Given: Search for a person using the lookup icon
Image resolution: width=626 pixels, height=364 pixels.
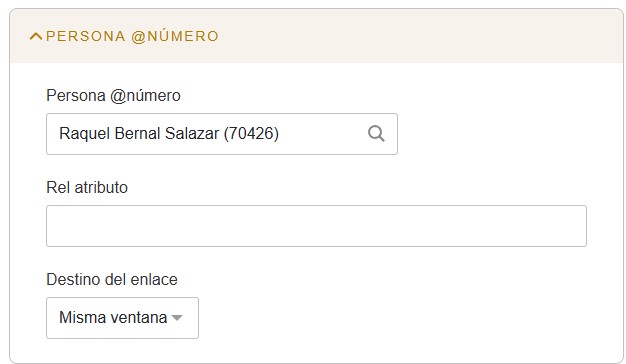Looking at the screenshot, I should (376, 134).
